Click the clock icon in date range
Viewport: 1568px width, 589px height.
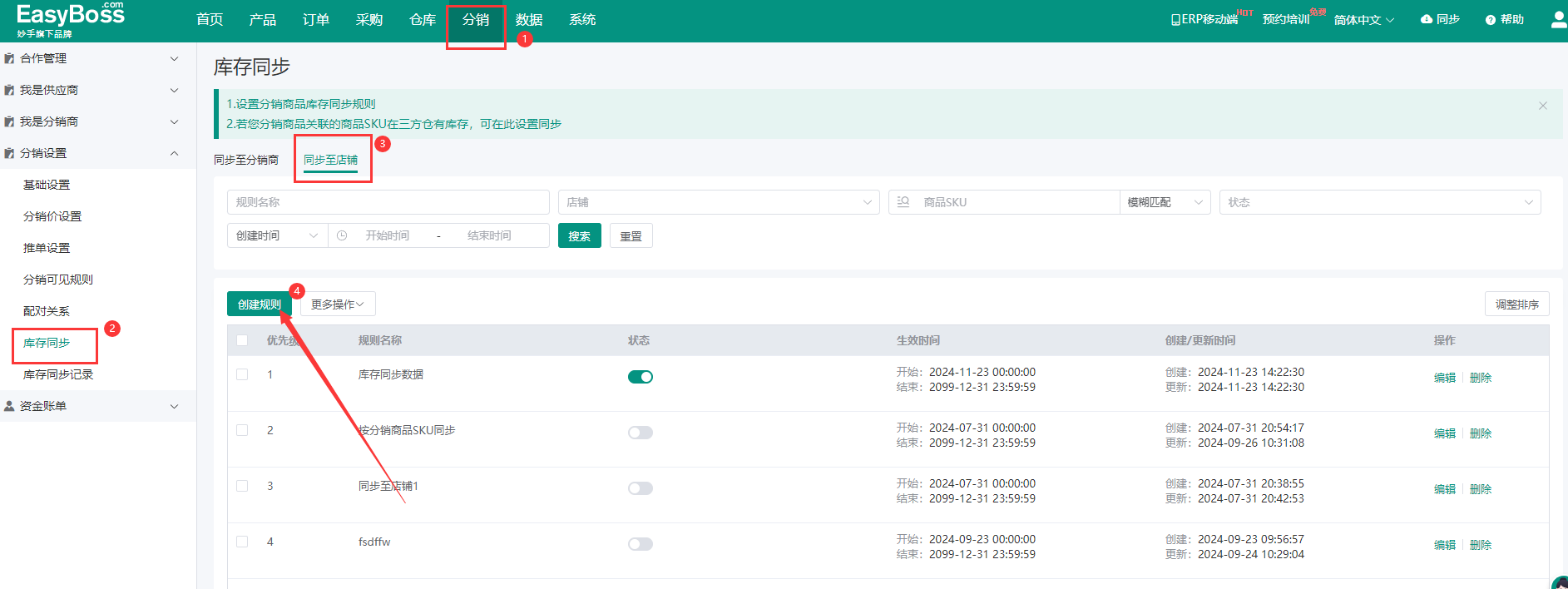(x=342, y=235)
